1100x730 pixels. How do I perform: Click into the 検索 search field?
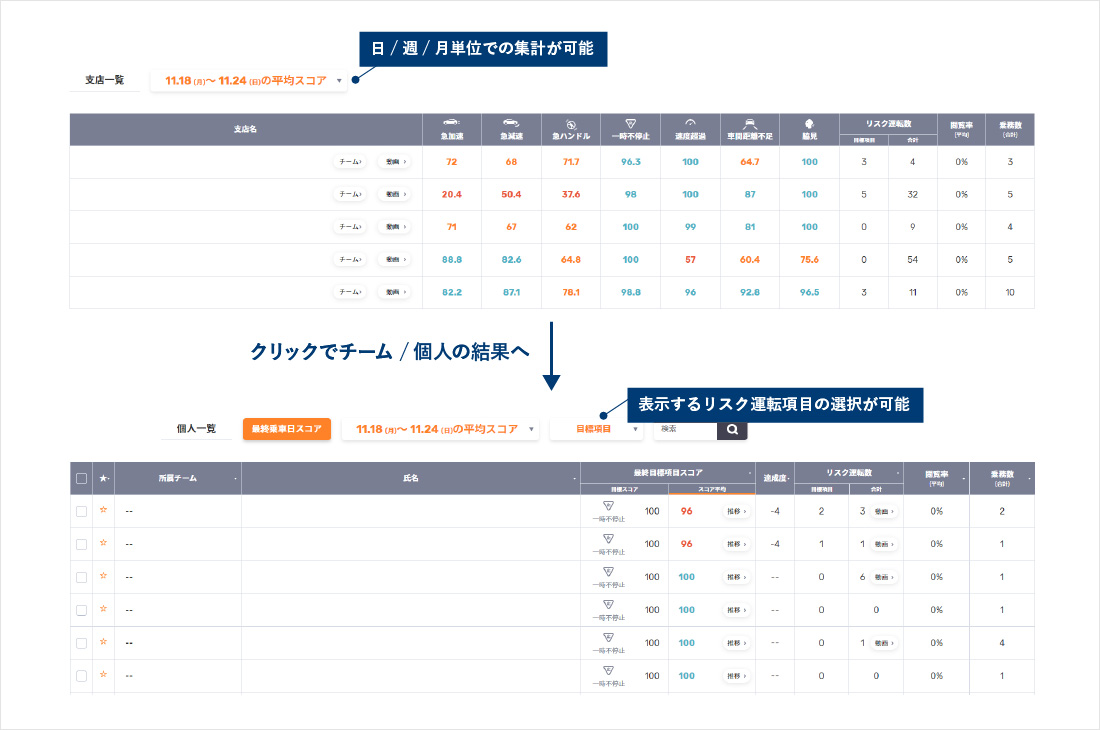684,429
